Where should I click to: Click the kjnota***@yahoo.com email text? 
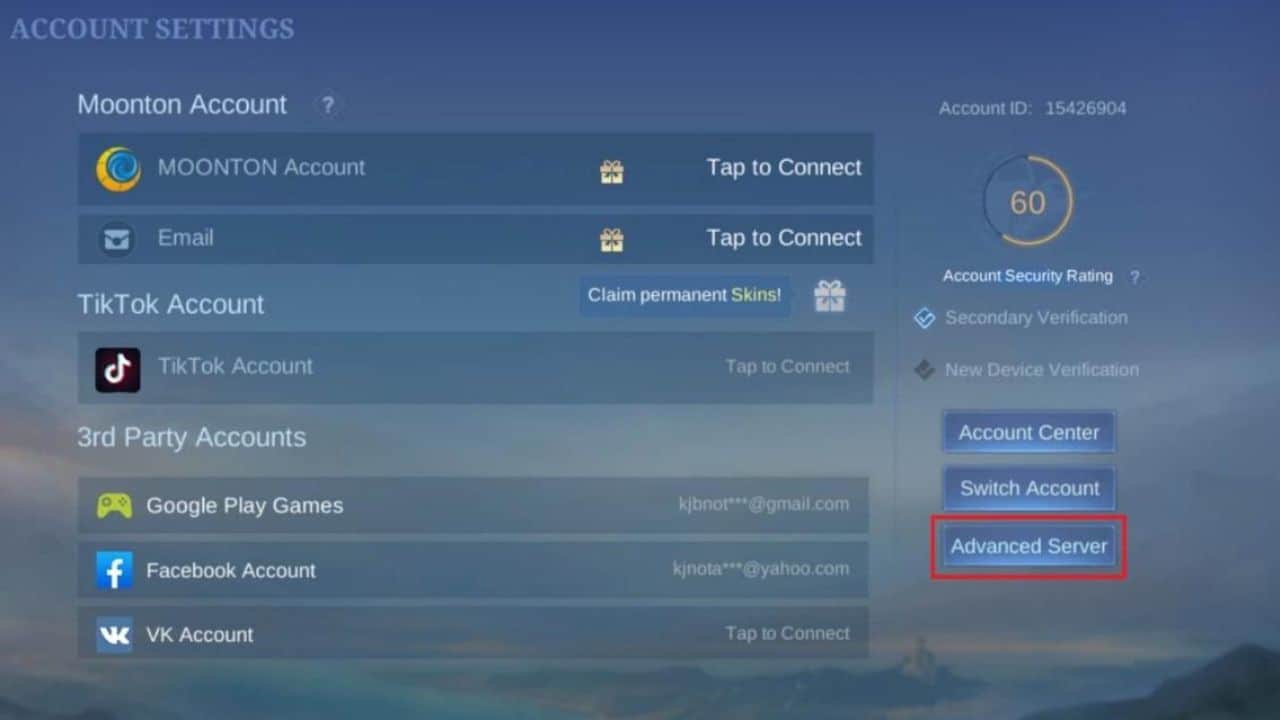click(x=761, y=569)
